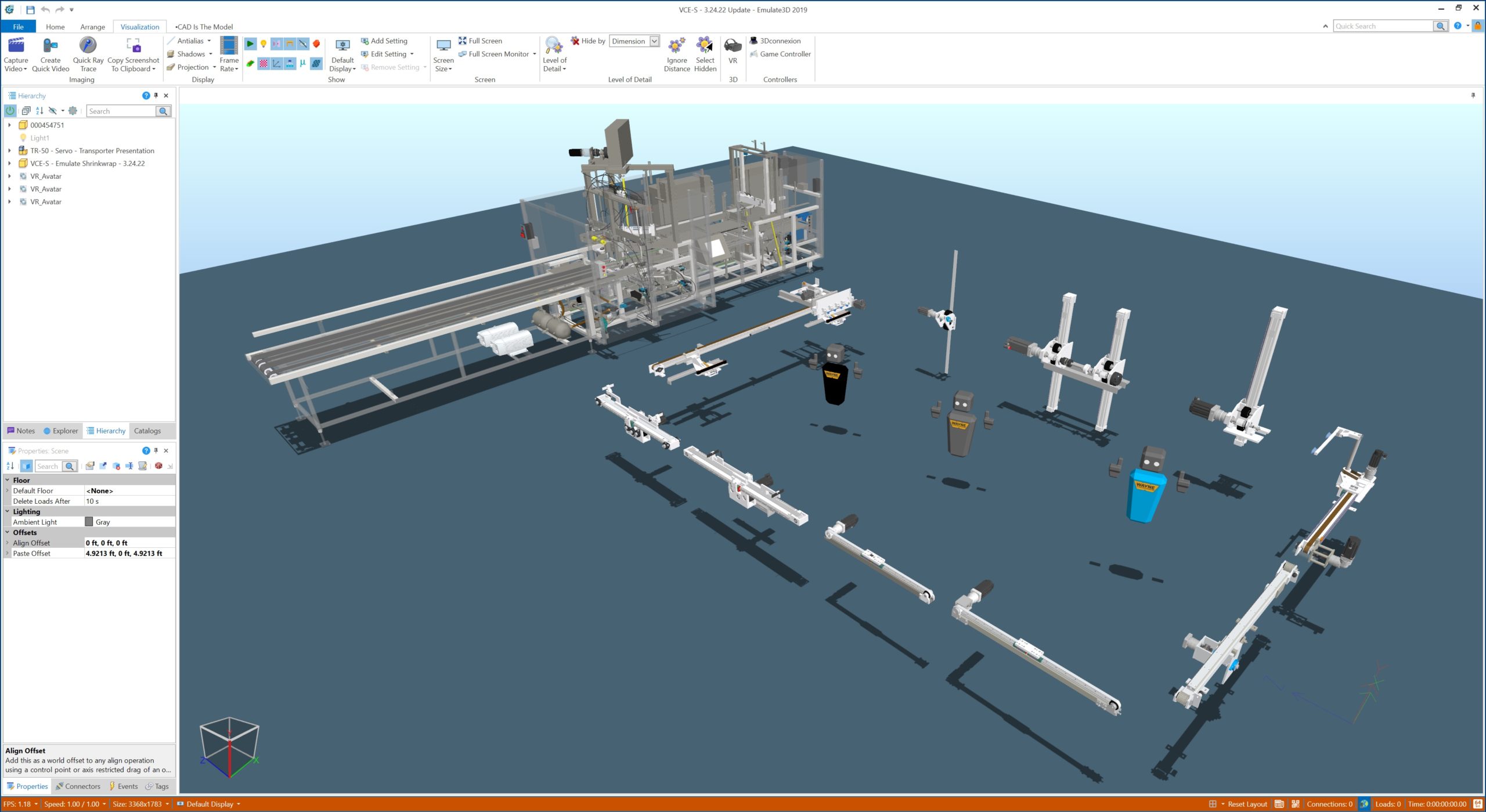1486x812 pixels.
Task: Open the Shadows dropdown menu
Action: (211, 54)
